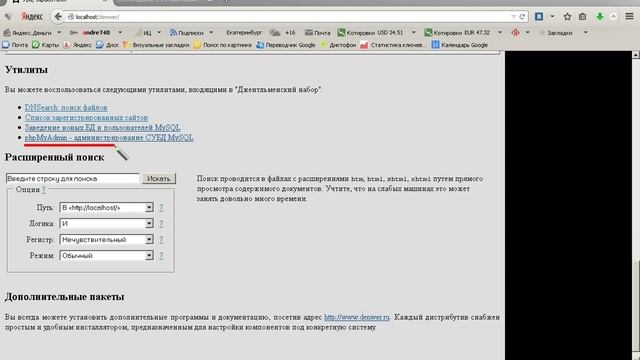This screenshot has height=360, width=640.
Task: Open the Яндекс bookmark
Action: [x=78, y=45]
